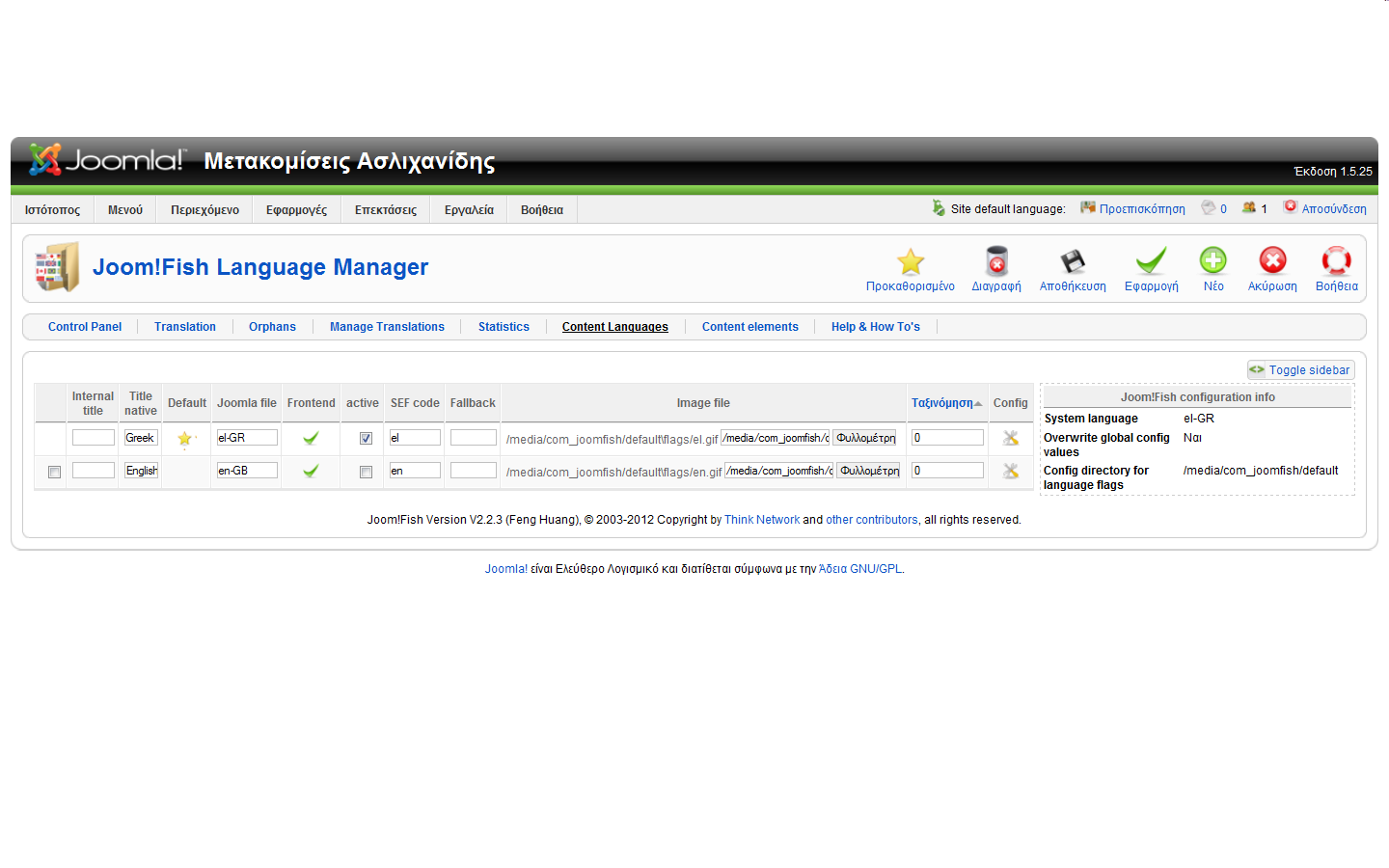Click the Title native field containing English
Image resolution: width=1389 pixels, height=868 pixels.
pos(141,471)
